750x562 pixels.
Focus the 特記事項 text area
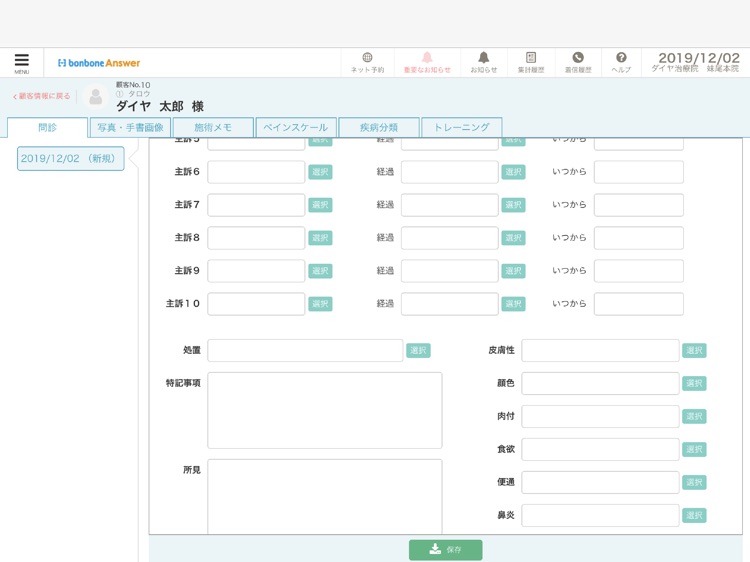[325, 410]
